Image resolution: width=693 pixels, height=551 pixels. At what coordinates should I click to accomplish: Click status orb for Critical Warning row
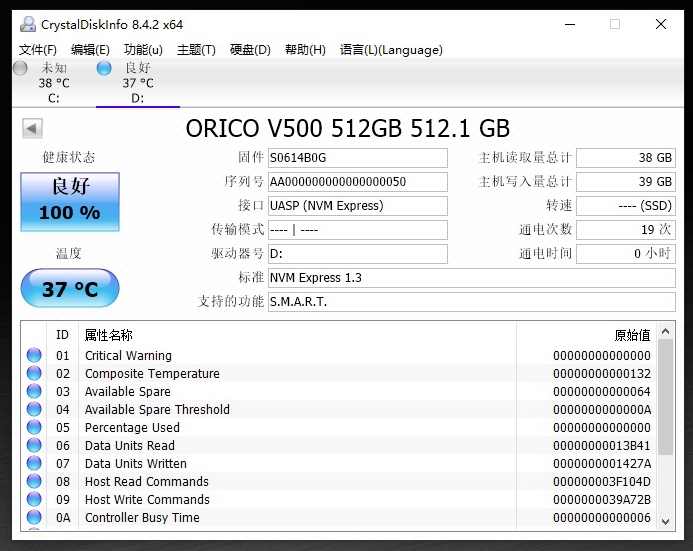(x=34, y=355)
